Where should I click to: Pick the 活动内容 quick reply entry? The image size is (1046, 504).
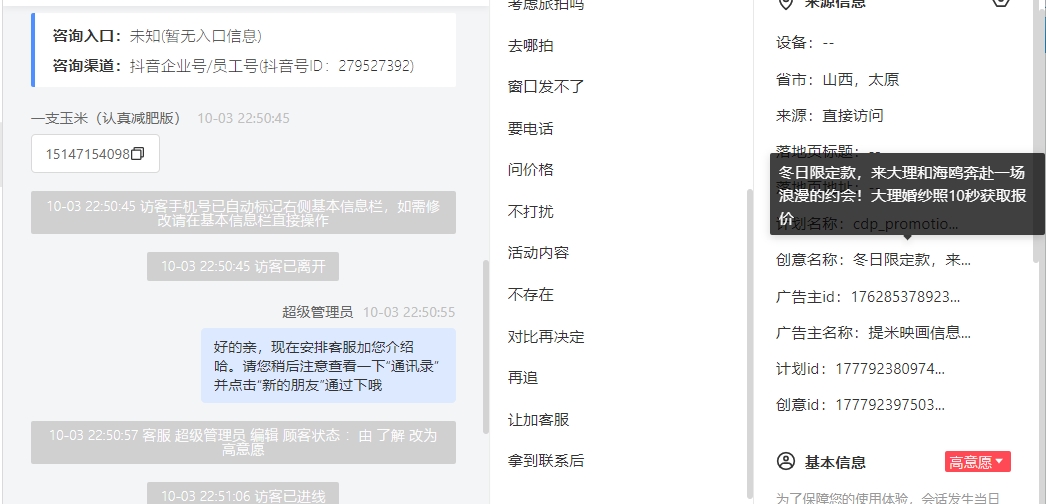[x=538, y=253]
